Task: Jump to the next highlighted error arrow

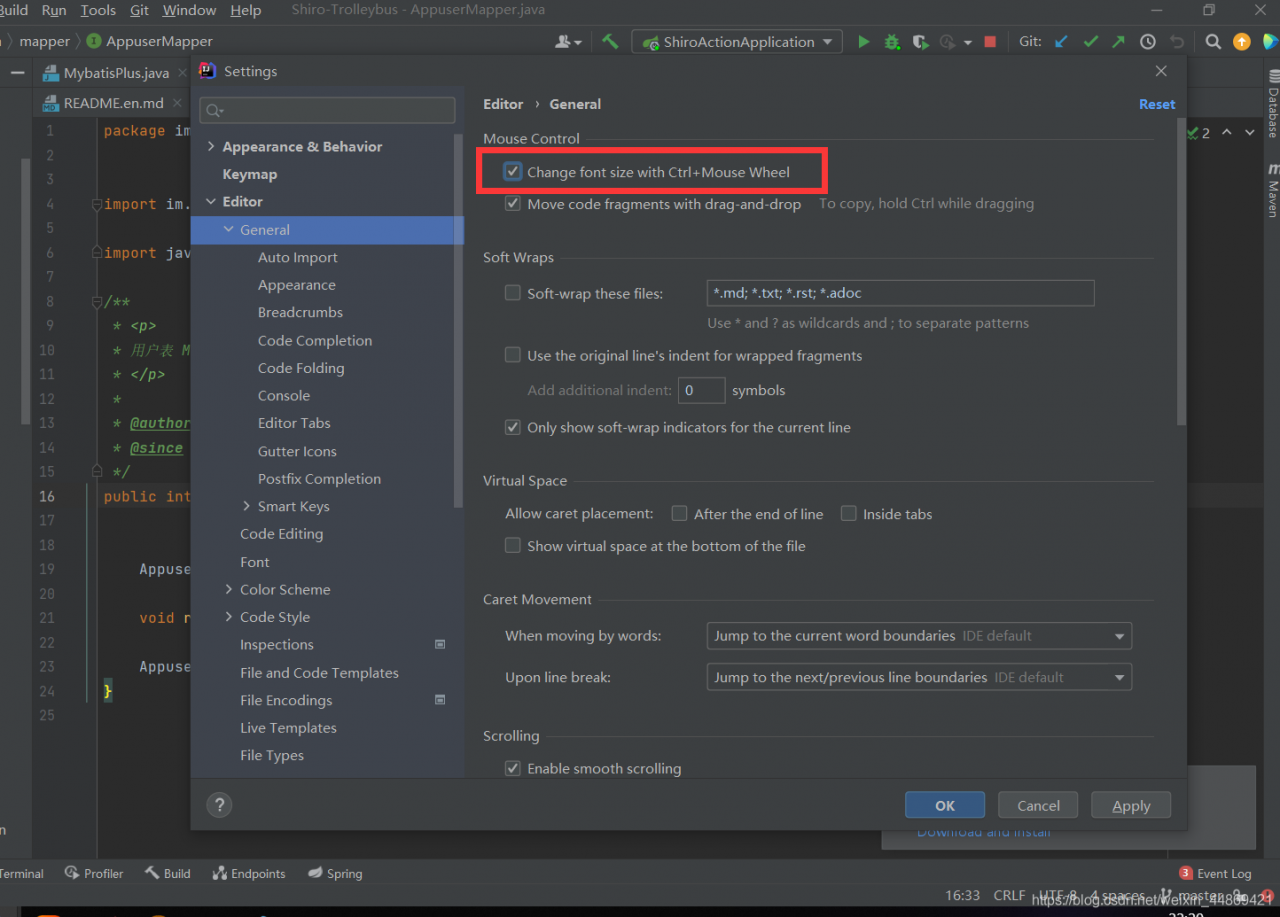Action: (x=1251, y=132)
